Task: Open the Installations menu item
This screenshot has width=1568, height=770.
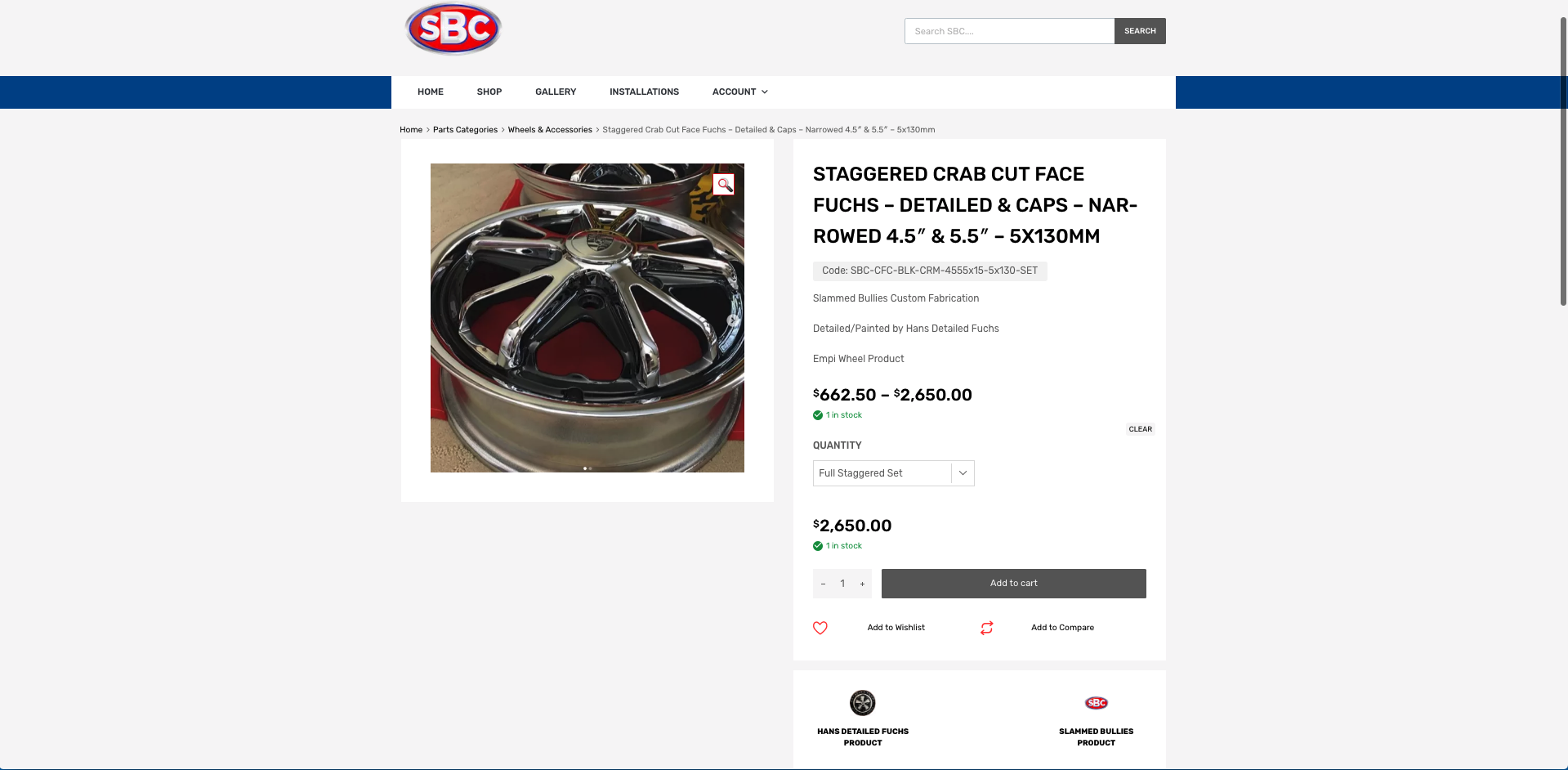Action: [x=644, y=92]
